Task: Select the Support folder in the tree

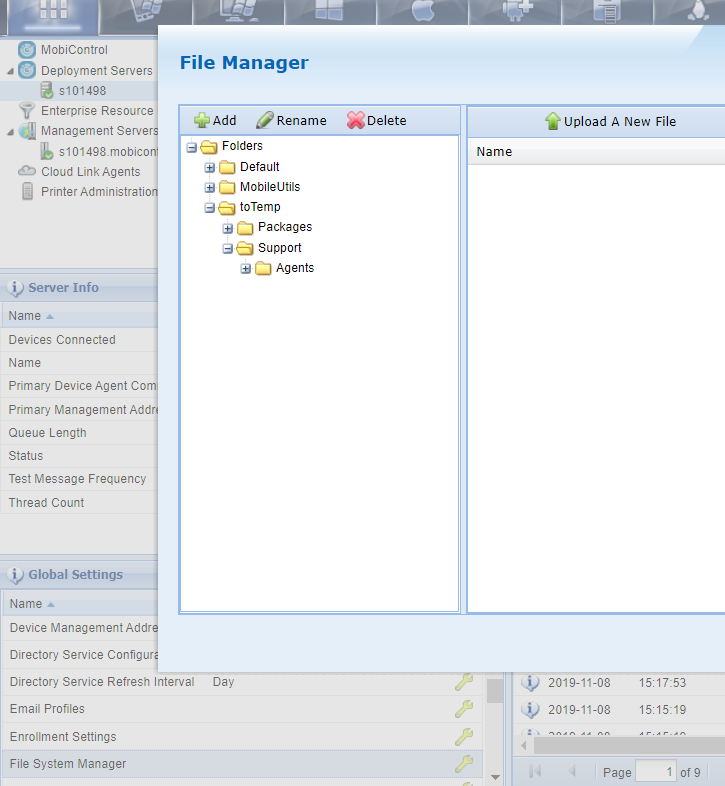Action: 279,248
